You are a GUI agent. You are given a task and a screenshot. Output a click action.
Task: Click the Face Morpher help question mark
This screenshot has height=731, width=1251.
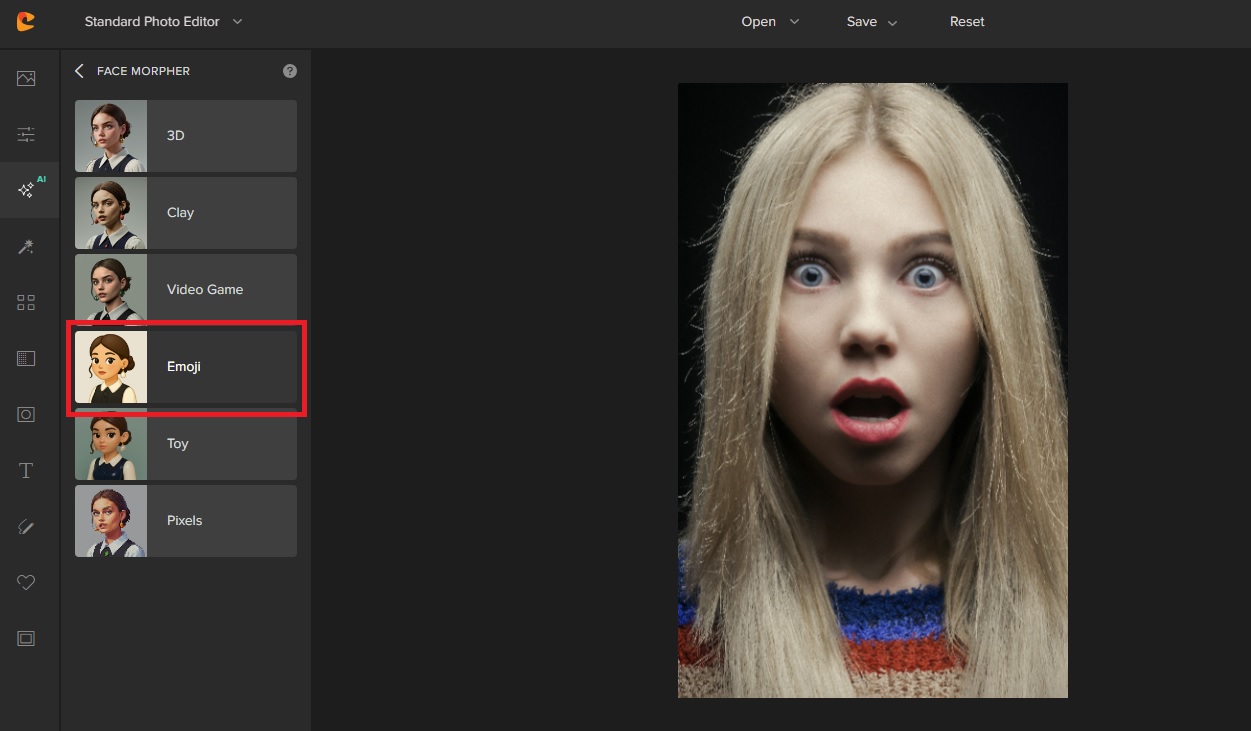290,71
